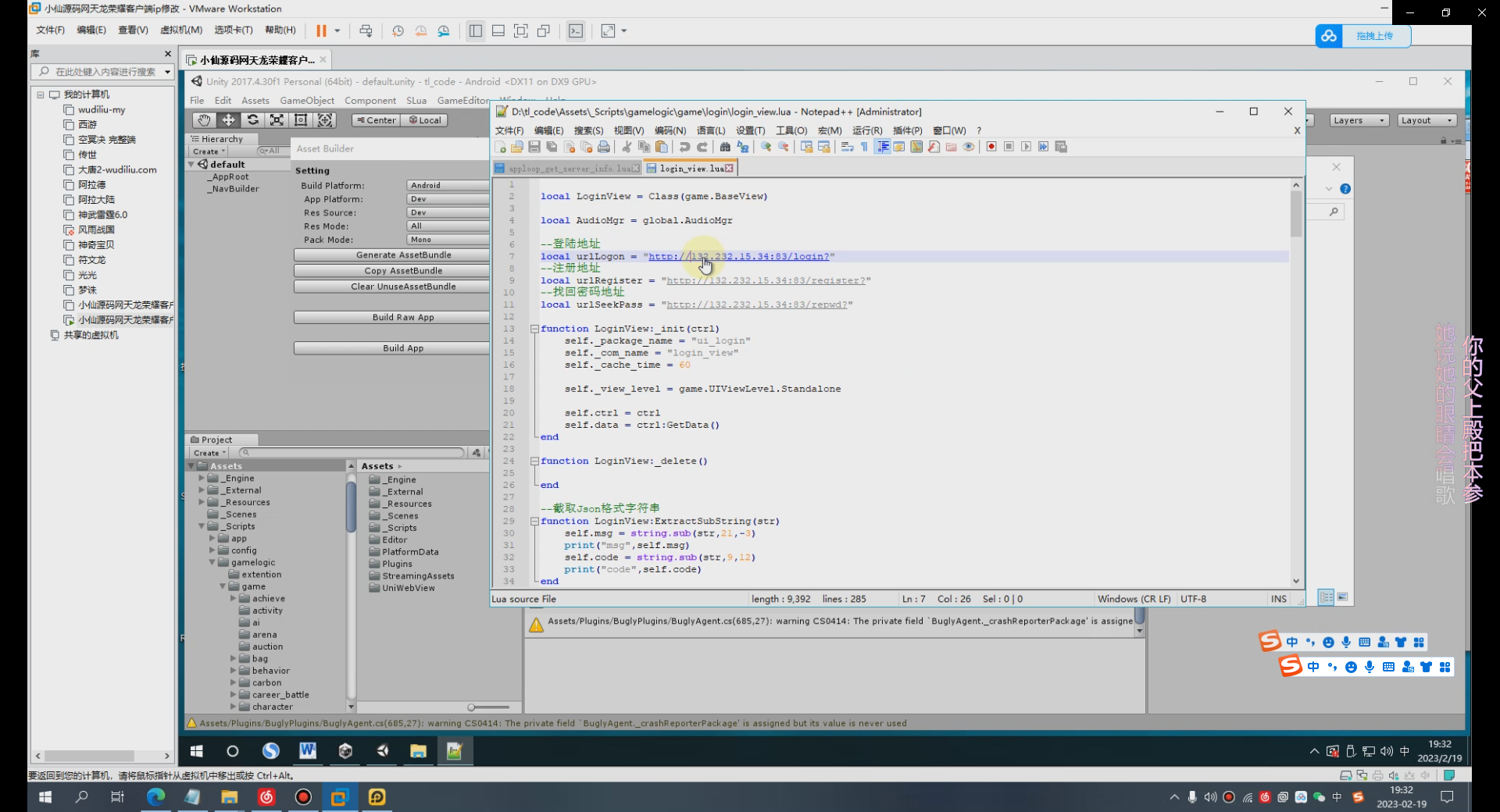Open Pack Mode Mono dropdown
The height and width of the screenshot is (812, 1500).
coord(448,240)
